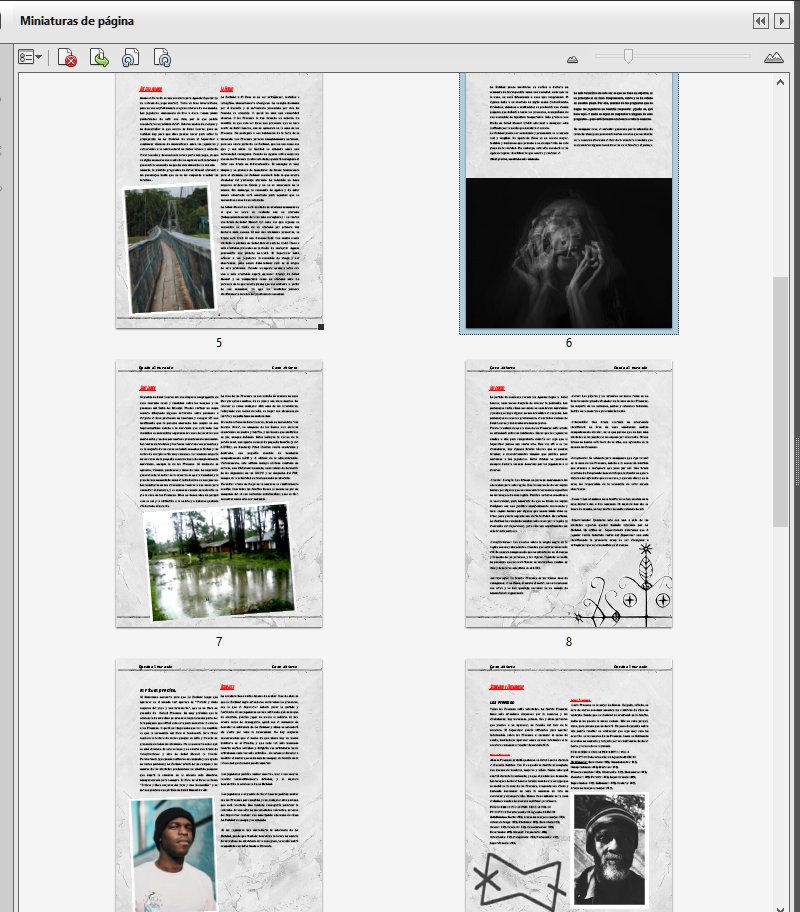
Task: Click the thumbnail size slider handle
Action: (x=628, y=56)
